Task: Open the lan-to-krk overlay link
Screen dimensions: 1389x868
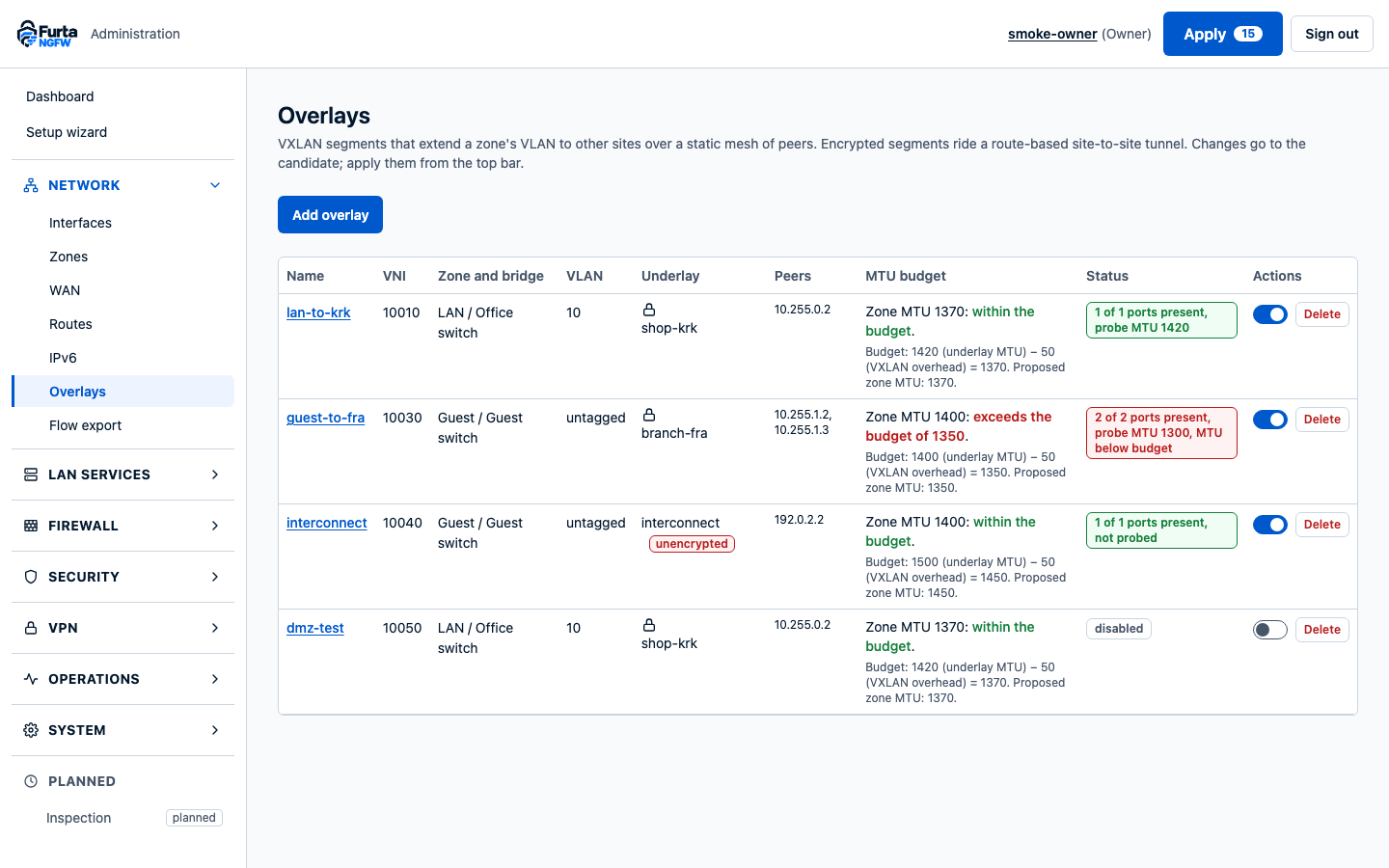Action: tap(318, 312)
